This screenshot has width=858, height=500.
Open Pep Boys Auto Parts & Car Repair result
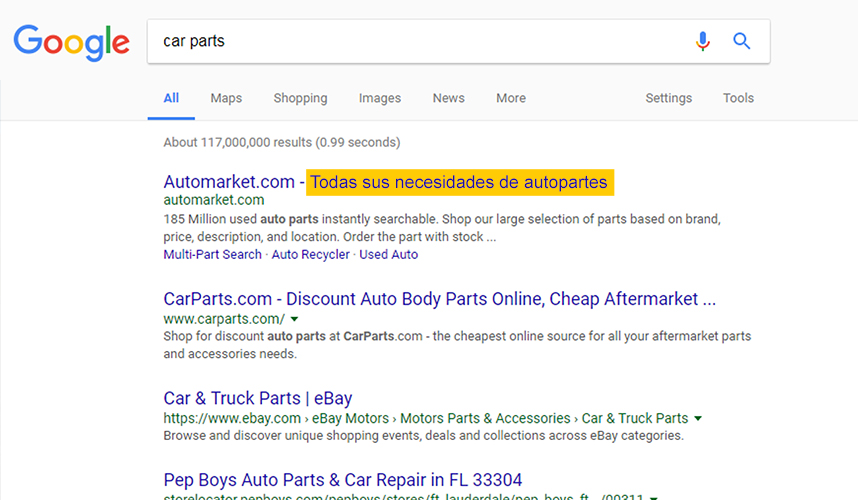343,480
